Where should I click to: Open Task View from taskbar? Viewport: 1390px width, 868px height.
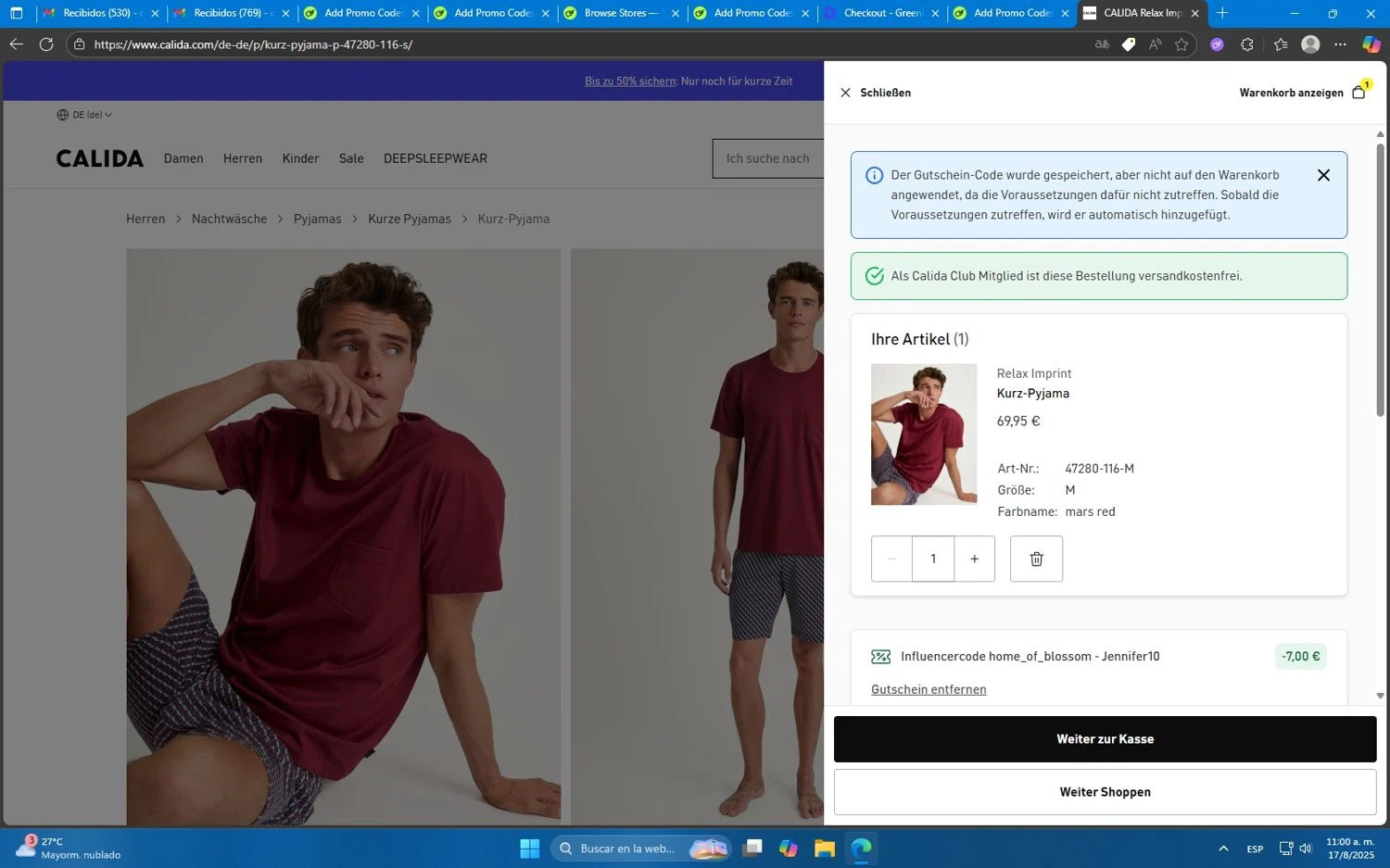752,849
